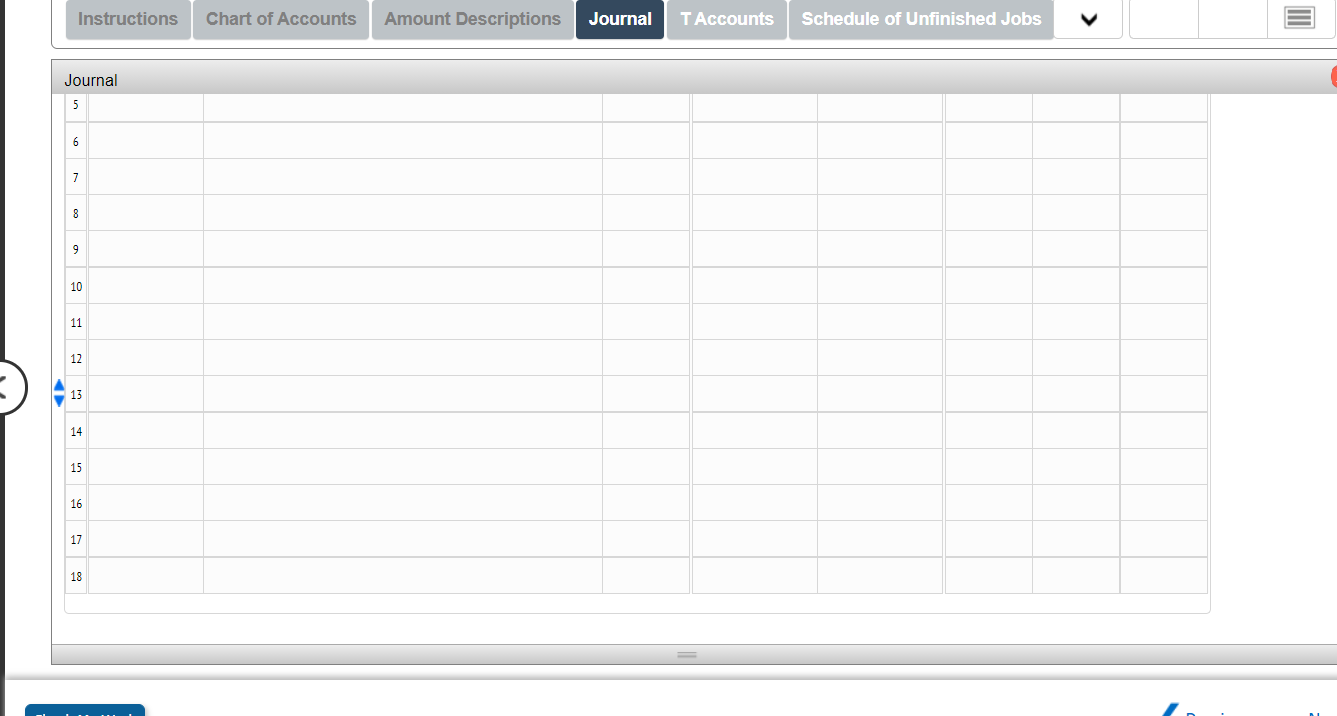Click the blue up arrow beside row 13
This screenshot has width=1337, height=716.
(59, 384)
